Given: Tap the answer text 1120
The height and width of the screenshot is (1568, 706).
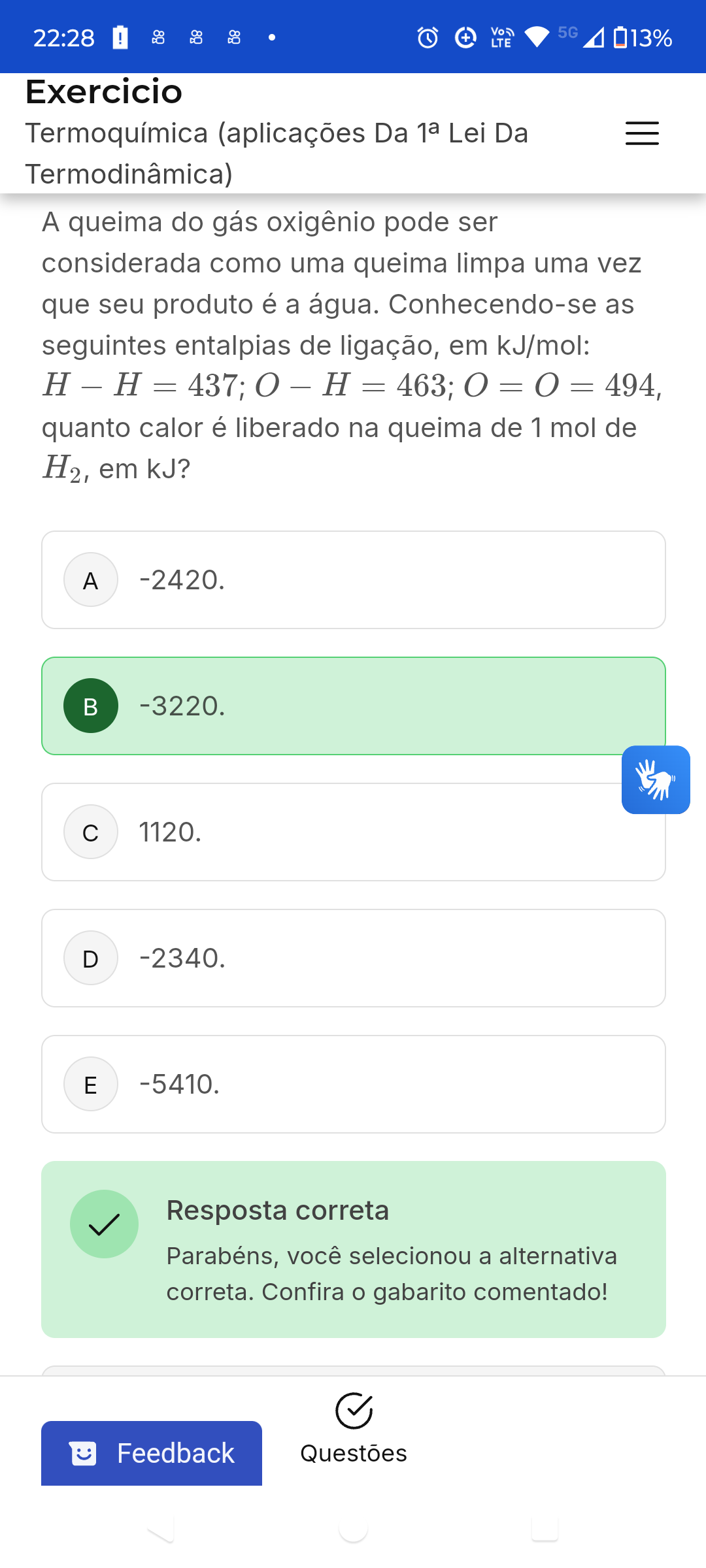Looking at the screenshot, I should click(x=170, y=832).
